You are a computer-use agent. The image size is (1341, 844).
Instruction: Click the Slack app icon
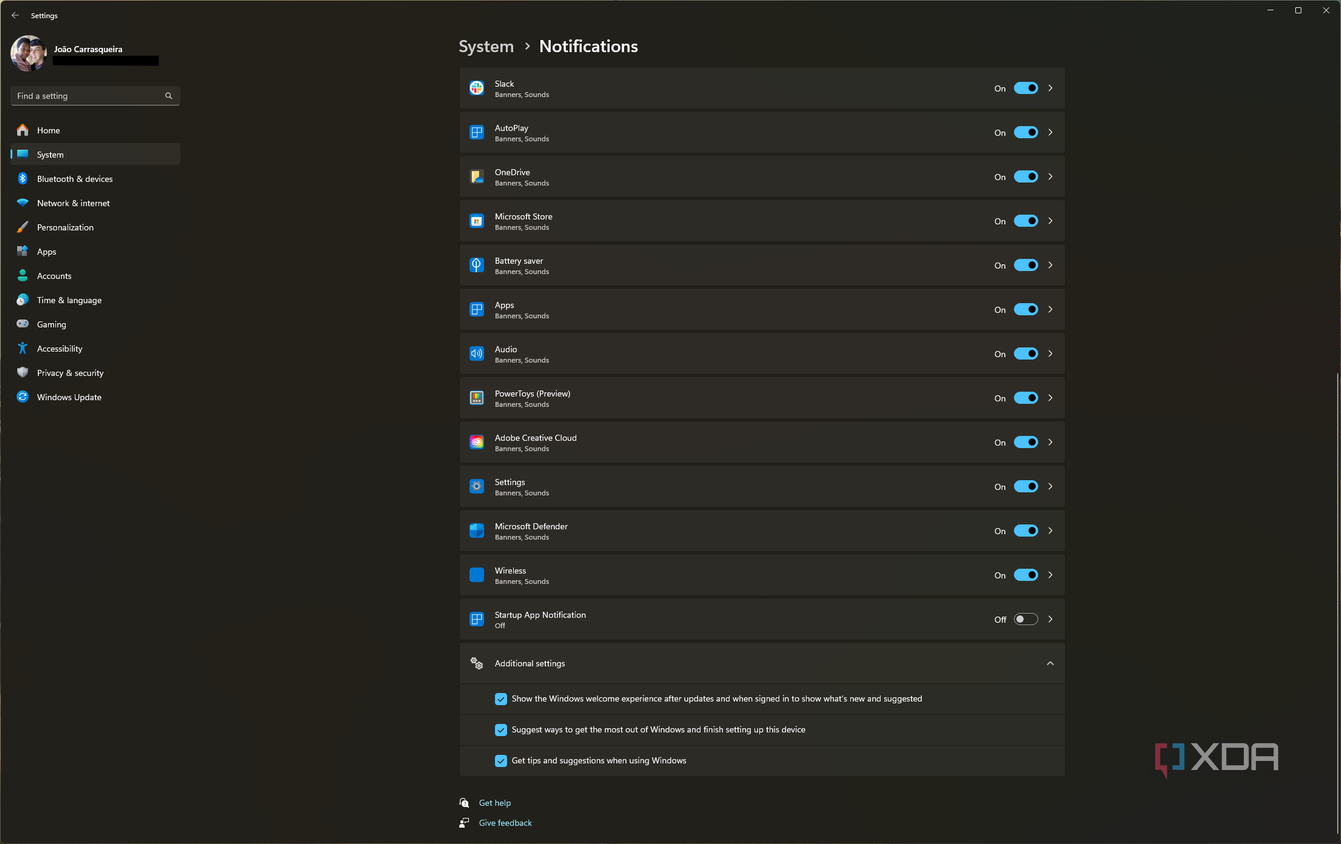coord(477,88)
